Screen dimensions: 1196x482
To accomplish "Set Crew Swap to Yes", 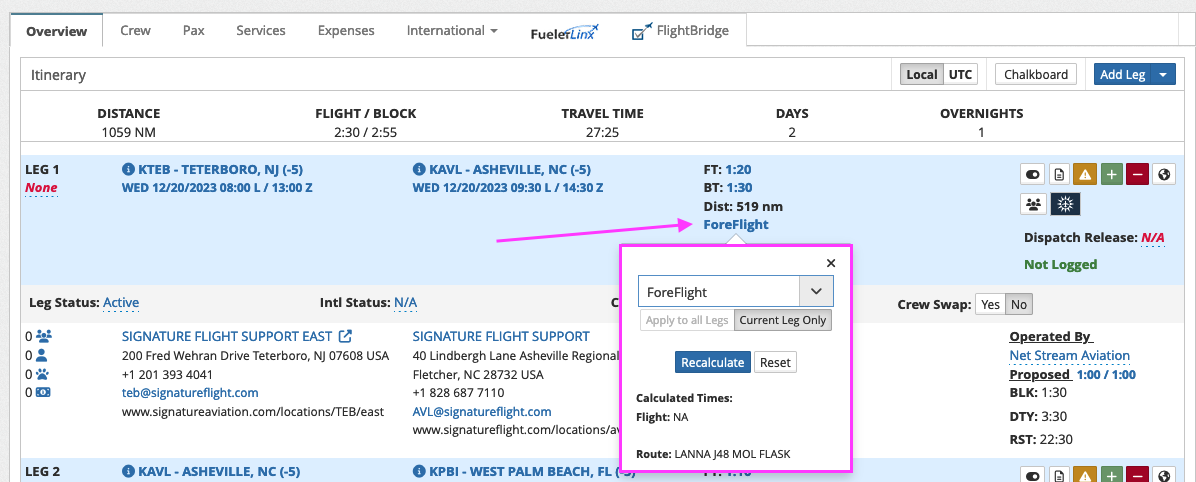I will pyautogui.click(x=991, y=304).
